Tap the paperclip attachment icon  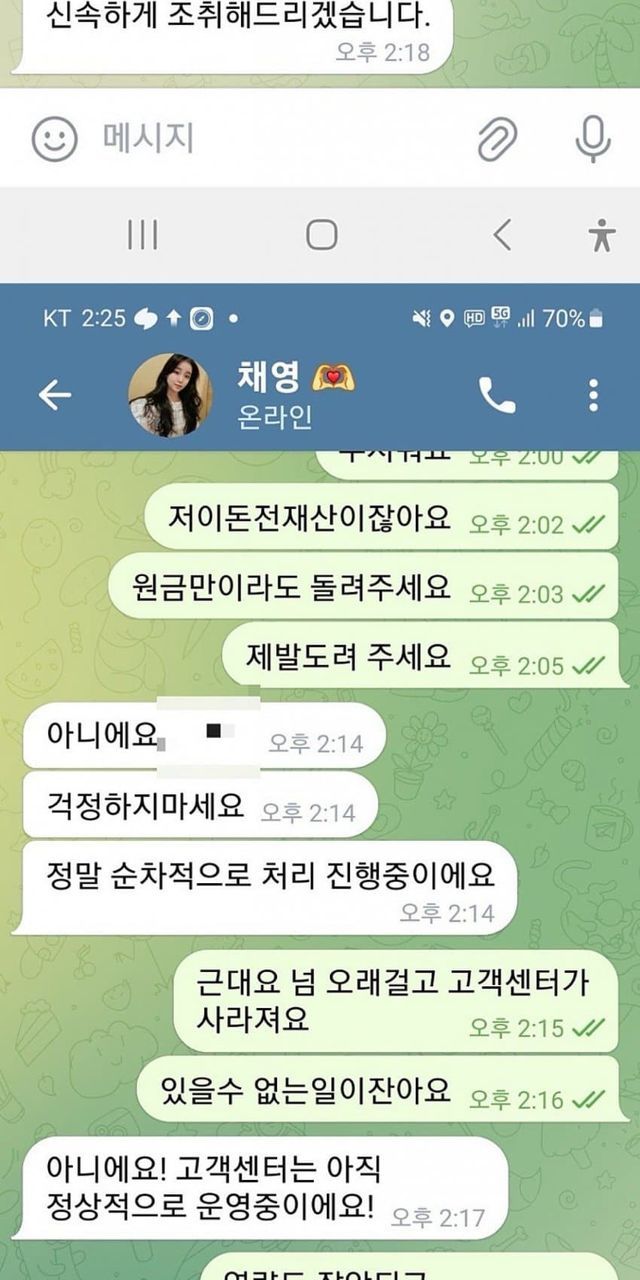497,139
